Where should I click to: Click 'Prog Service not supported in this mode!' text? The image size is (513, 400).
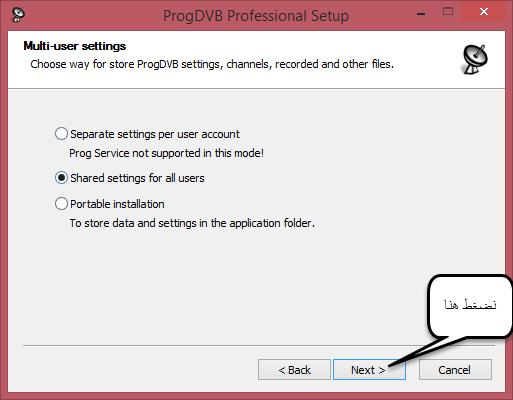[x=166, y=153]
